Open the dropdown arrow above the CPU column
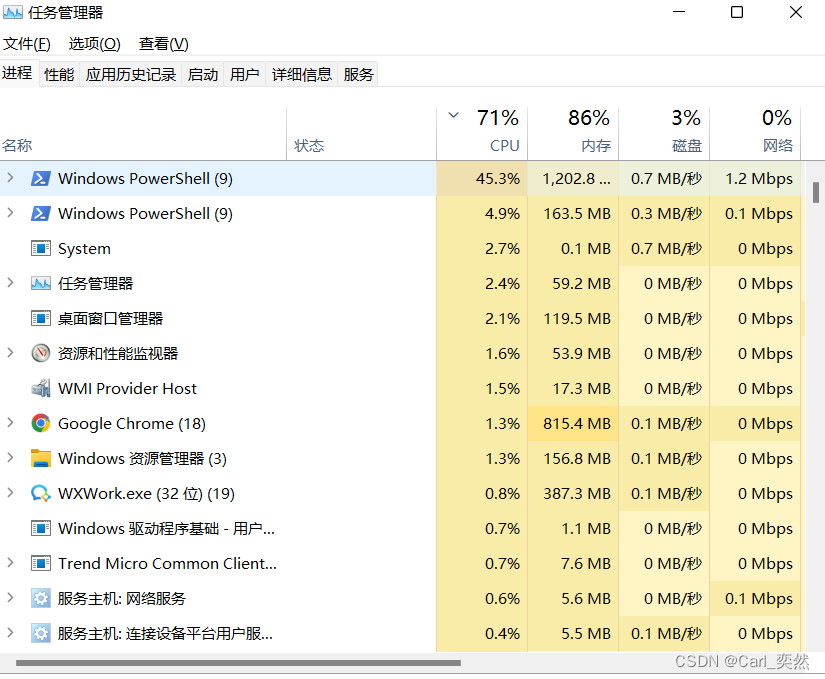This screenshot has height=679, width=825. [453, 114]
